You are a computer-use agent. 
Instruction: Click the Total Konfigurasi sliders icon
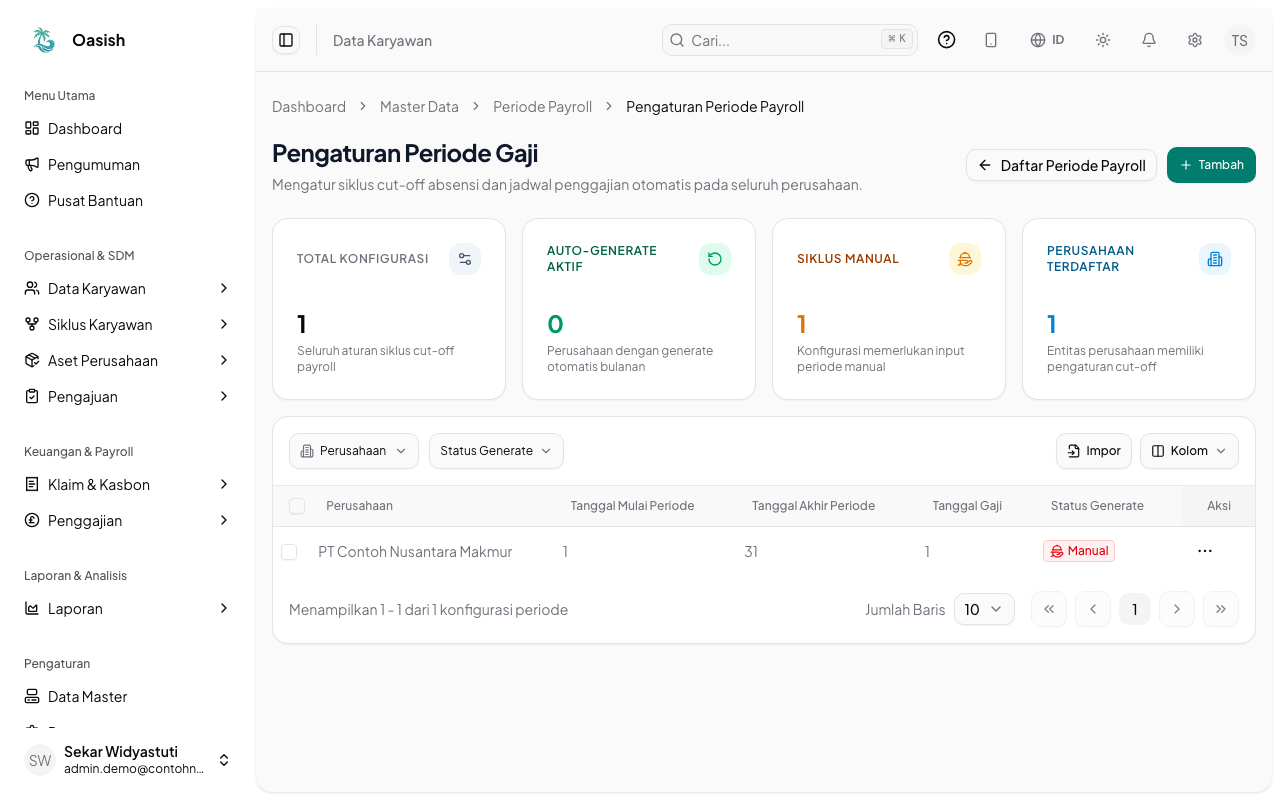coord(465,259)
